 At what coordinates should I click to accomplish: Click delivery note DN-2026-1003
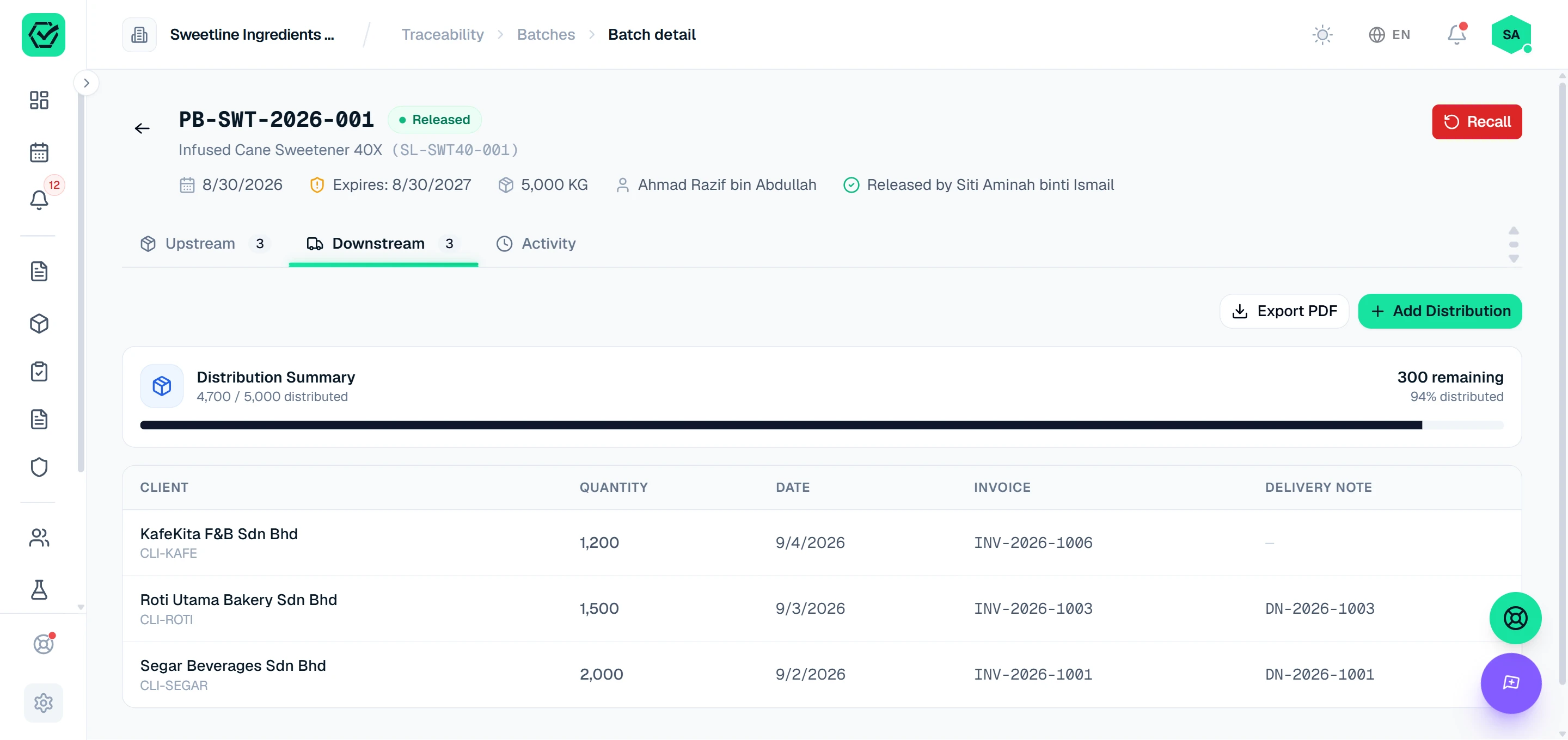[x=1320, y=608]
